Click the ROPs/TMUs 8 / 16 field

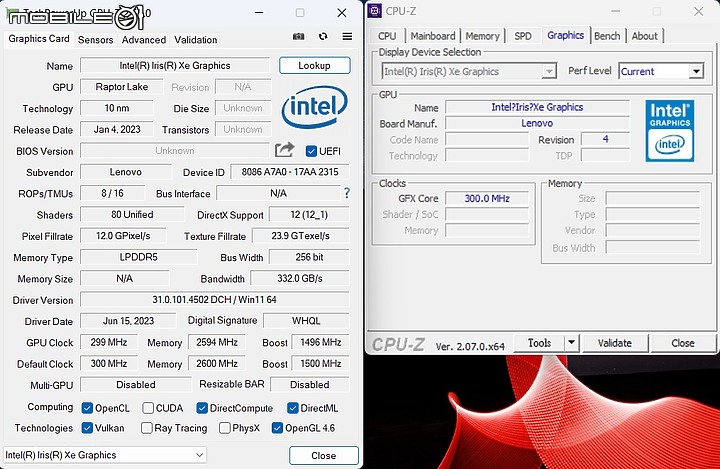pyautogui.click(x=112, y=193)
